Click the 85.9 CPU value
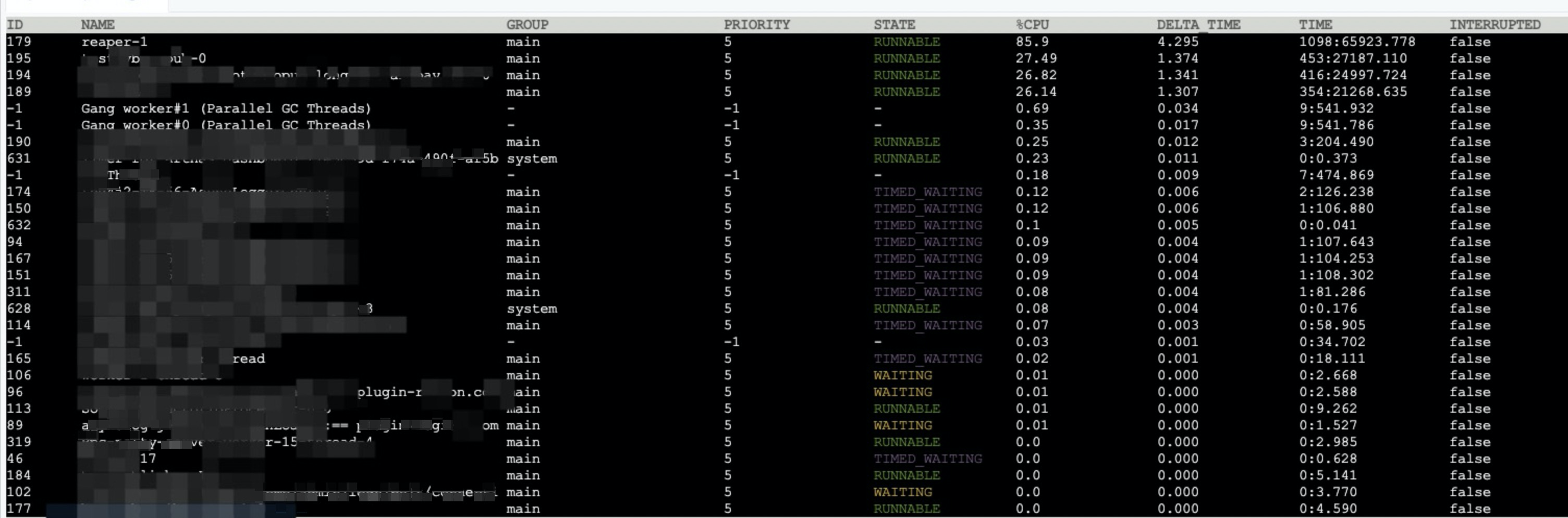Screen dimensions: 1568x518 tap(1032, 42)
